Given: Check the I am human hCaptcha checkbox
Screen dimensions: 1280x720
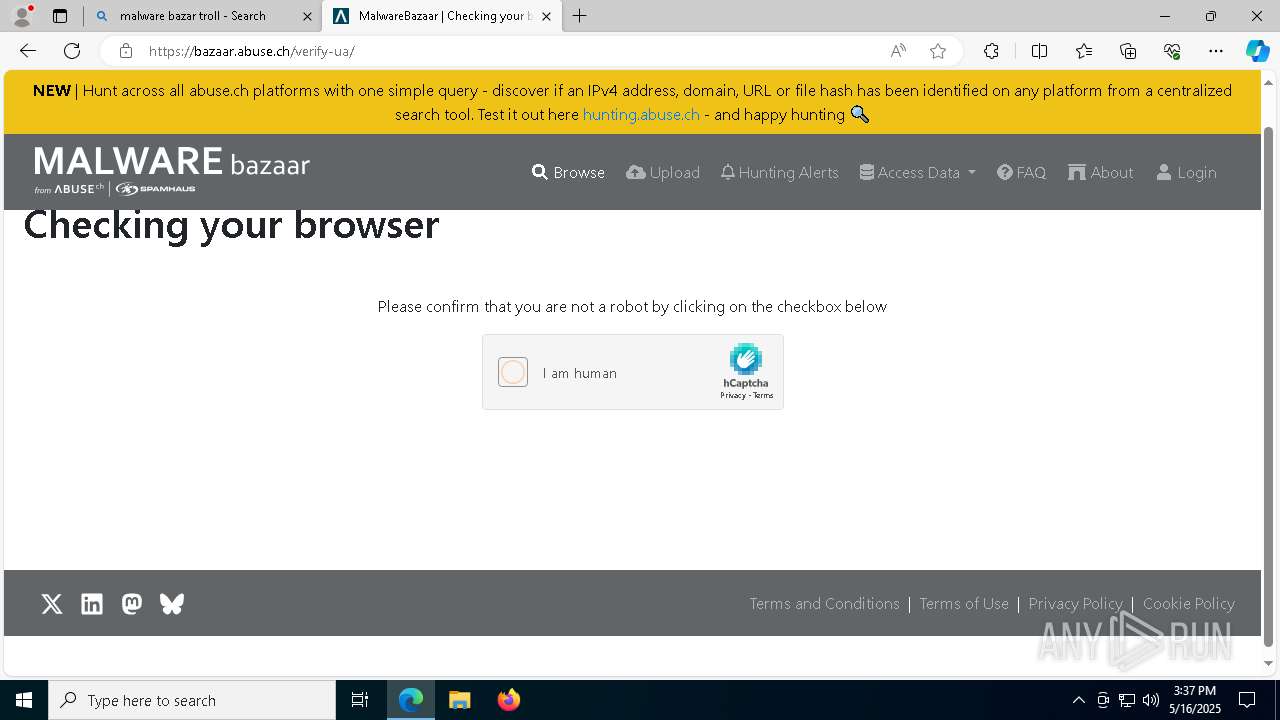Looking at the screenshot, I should pyautogui.click(x=513, y=372).
